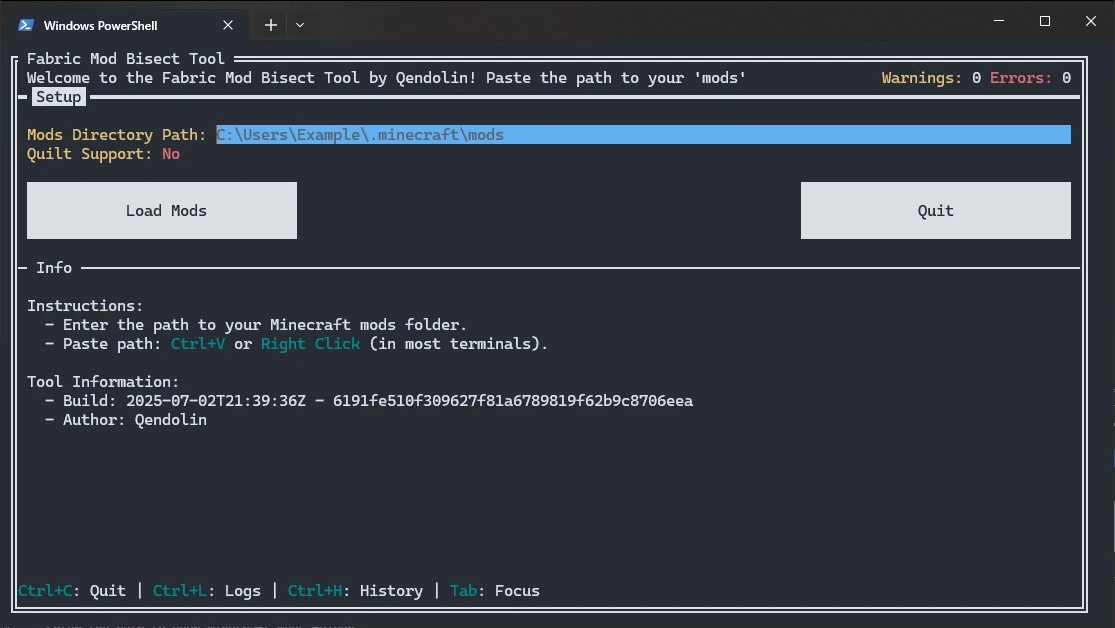Screen dimensions: 1115x628
Task: Click the 'Right Click' paste hint text
Action: click(x=310, y=344)
